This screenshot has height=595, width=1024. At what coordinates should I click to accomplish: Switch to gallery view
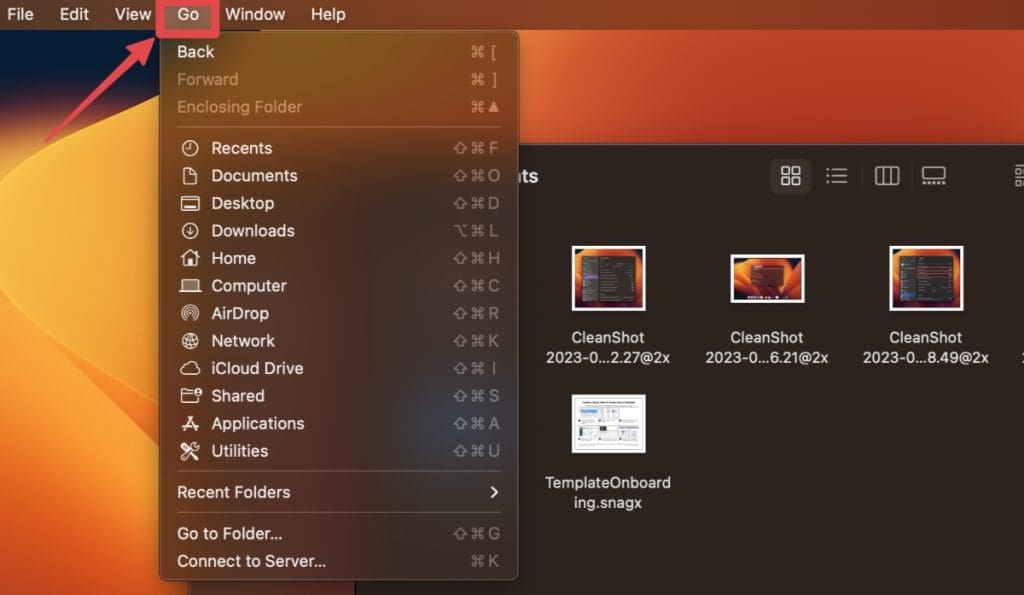coord(933,176)
